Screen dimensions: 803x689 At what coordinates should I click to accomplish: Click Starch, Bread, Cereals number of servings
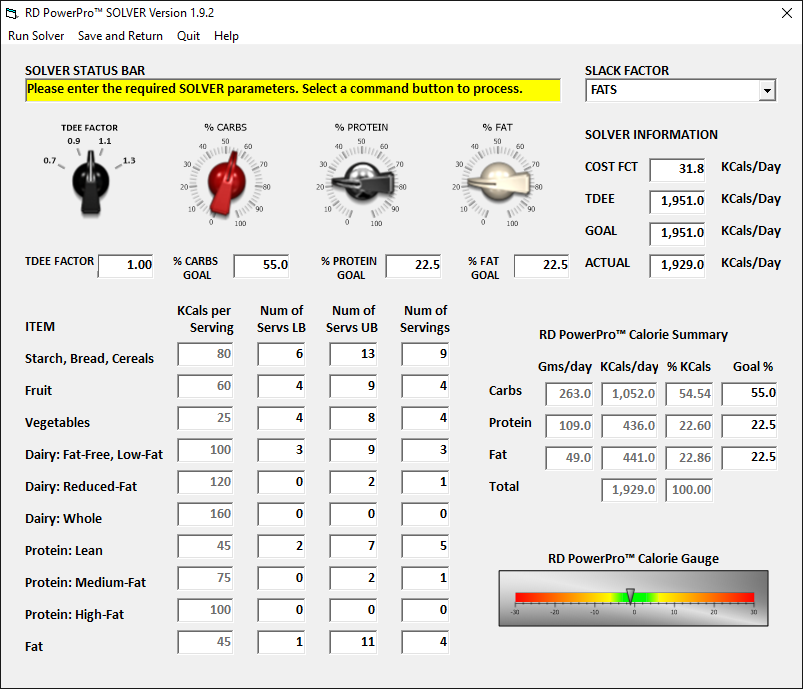click(425, 354)
